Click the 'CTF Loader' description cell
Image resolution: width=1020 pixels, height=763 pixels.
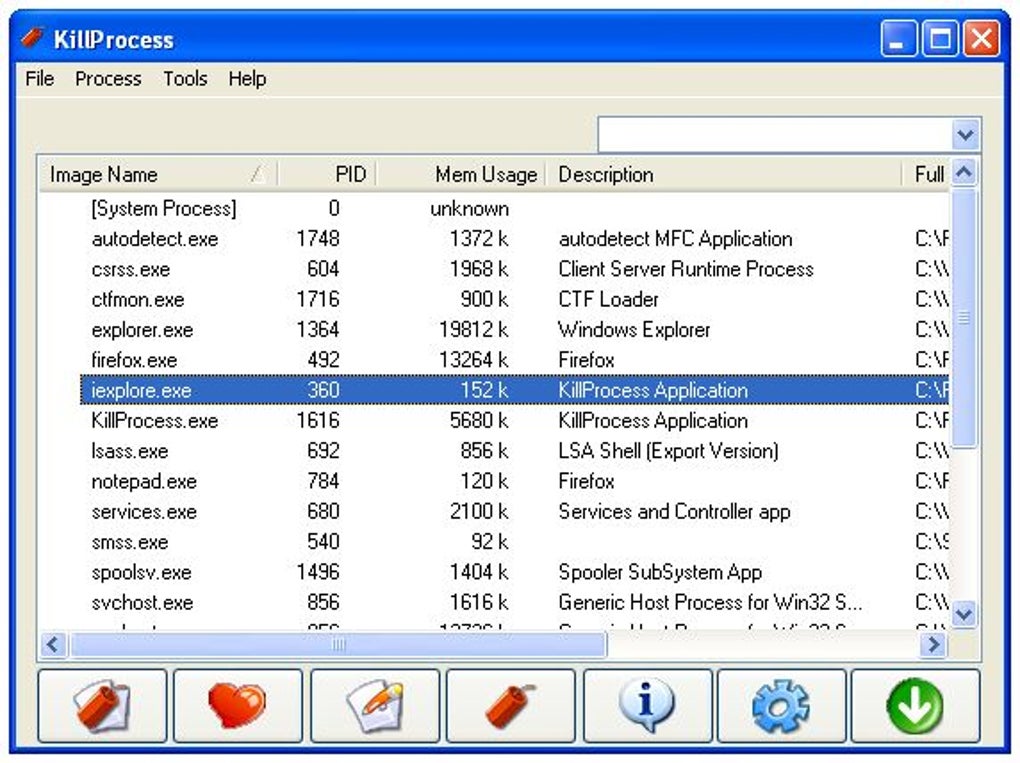[608, 299]
